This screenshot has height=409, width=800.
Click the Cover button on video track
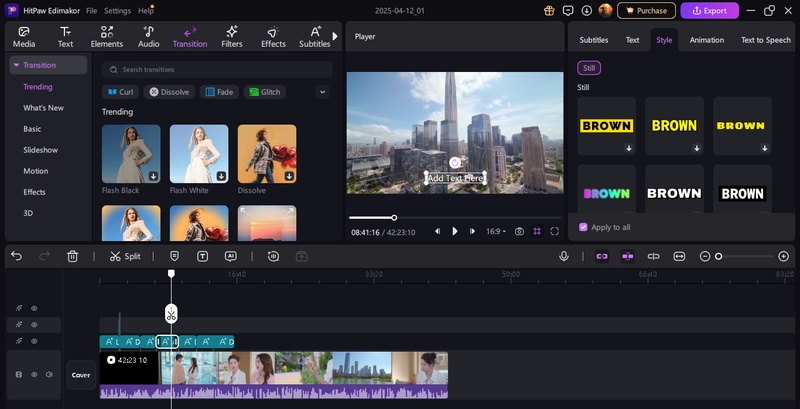[81, 375]
